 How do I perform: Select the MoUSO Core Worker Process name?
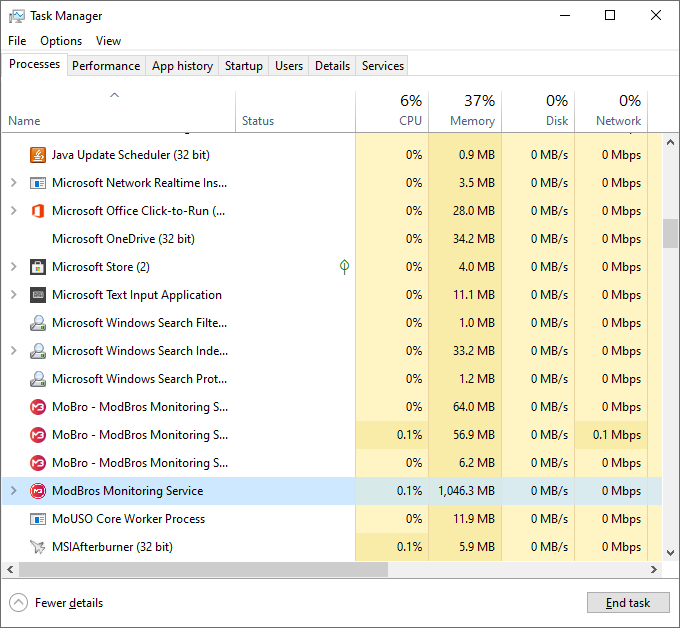click(x=128, y=519)
